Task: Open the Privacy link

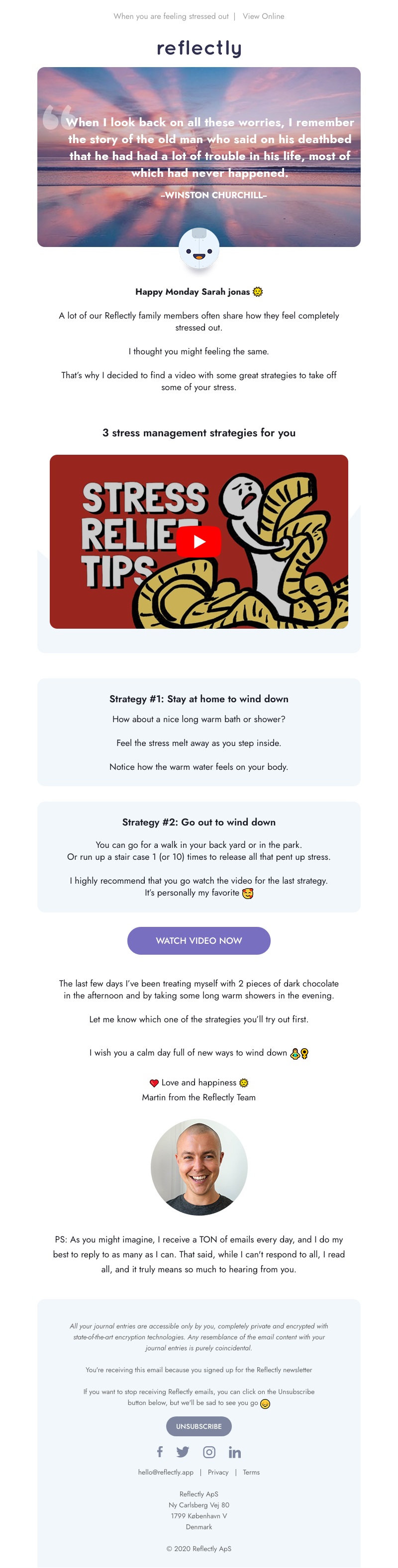Action: coord(218,1473)
